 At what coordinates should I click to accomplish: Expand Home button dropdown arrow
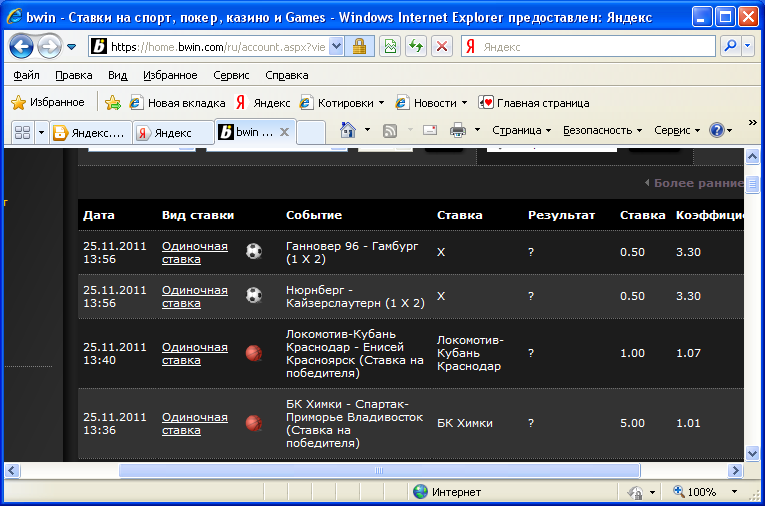pos(367,130)
